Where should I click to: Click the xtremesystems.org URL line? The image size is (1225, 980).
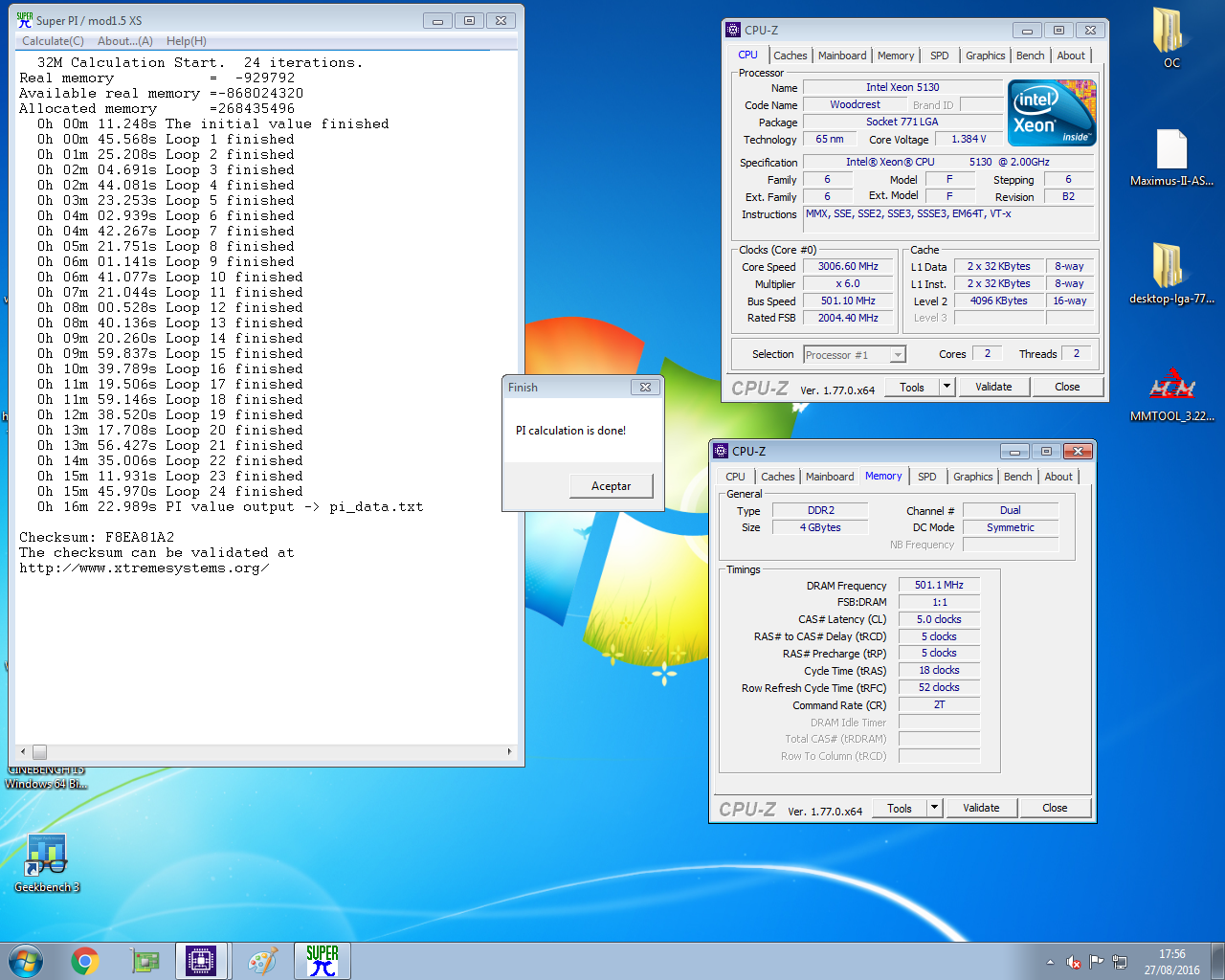(x=145, y=568)
